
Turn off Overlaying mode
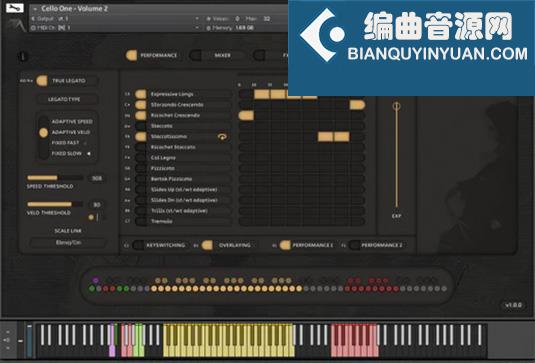pyautogui.click(x=207, y=245)
